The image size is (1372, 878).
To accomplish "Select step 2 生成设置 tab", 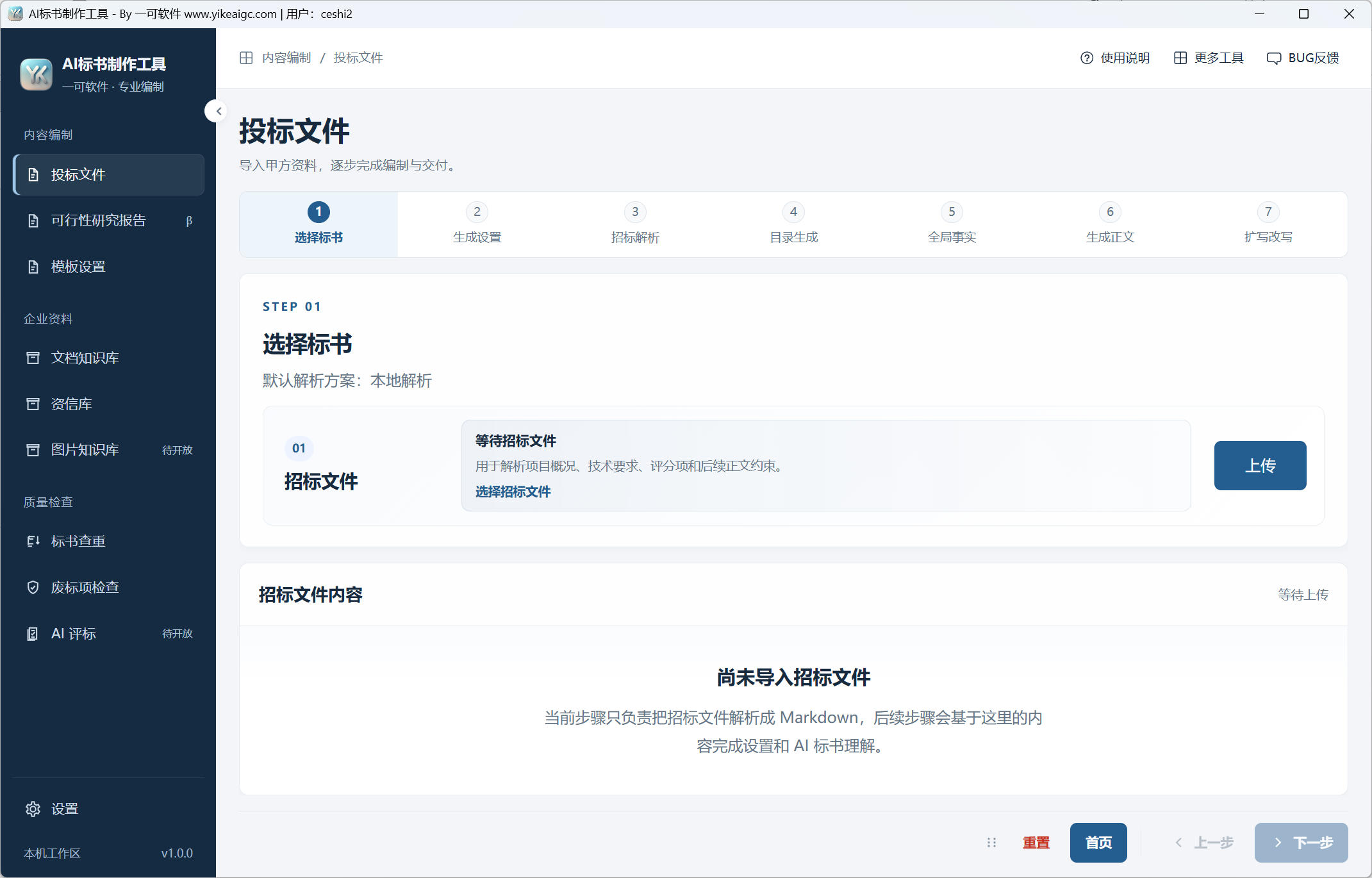I will tap(477, 224).
